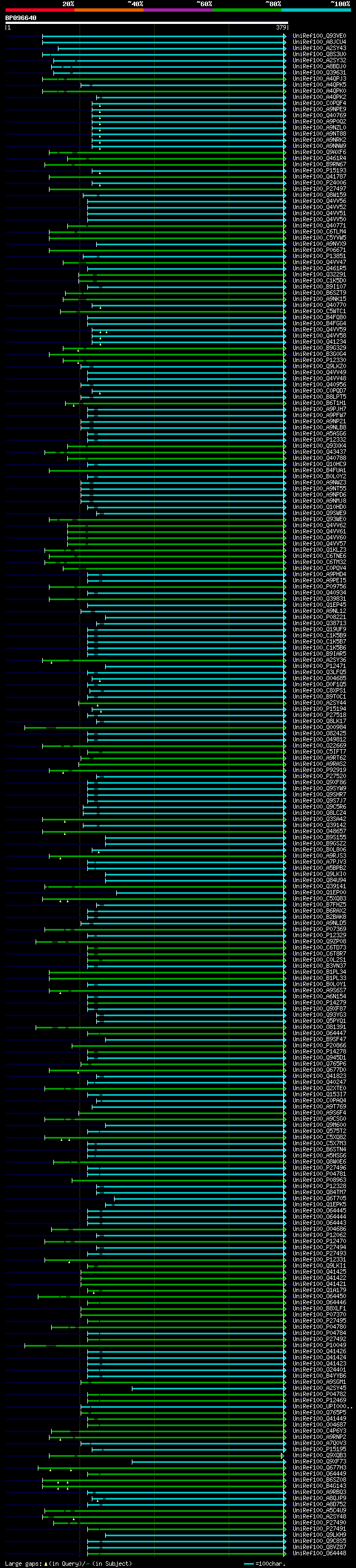Open hit UniRef100_Q39142

319,825
